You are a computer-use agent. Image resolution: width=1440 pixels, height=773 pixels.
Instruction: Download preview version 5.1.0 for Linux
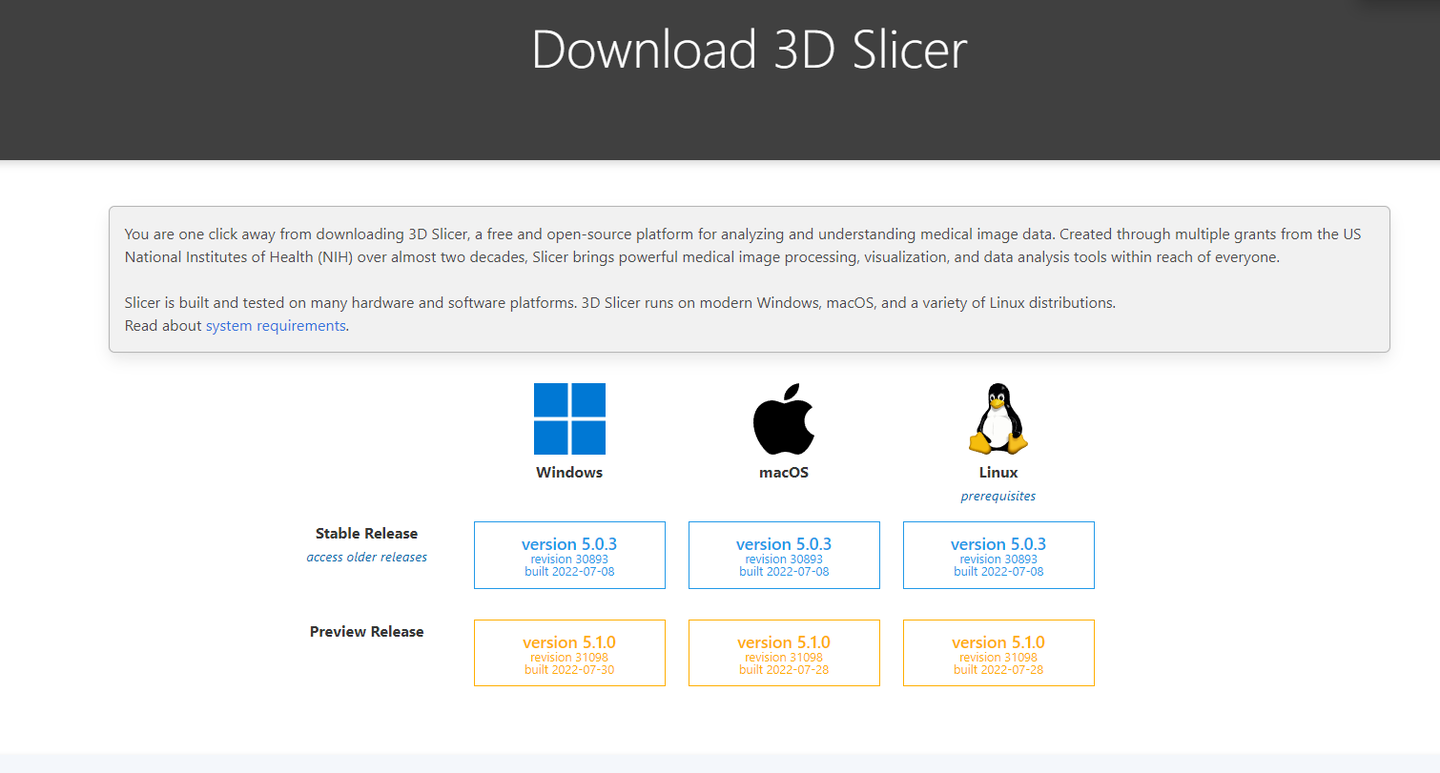(x=998, y=653)
